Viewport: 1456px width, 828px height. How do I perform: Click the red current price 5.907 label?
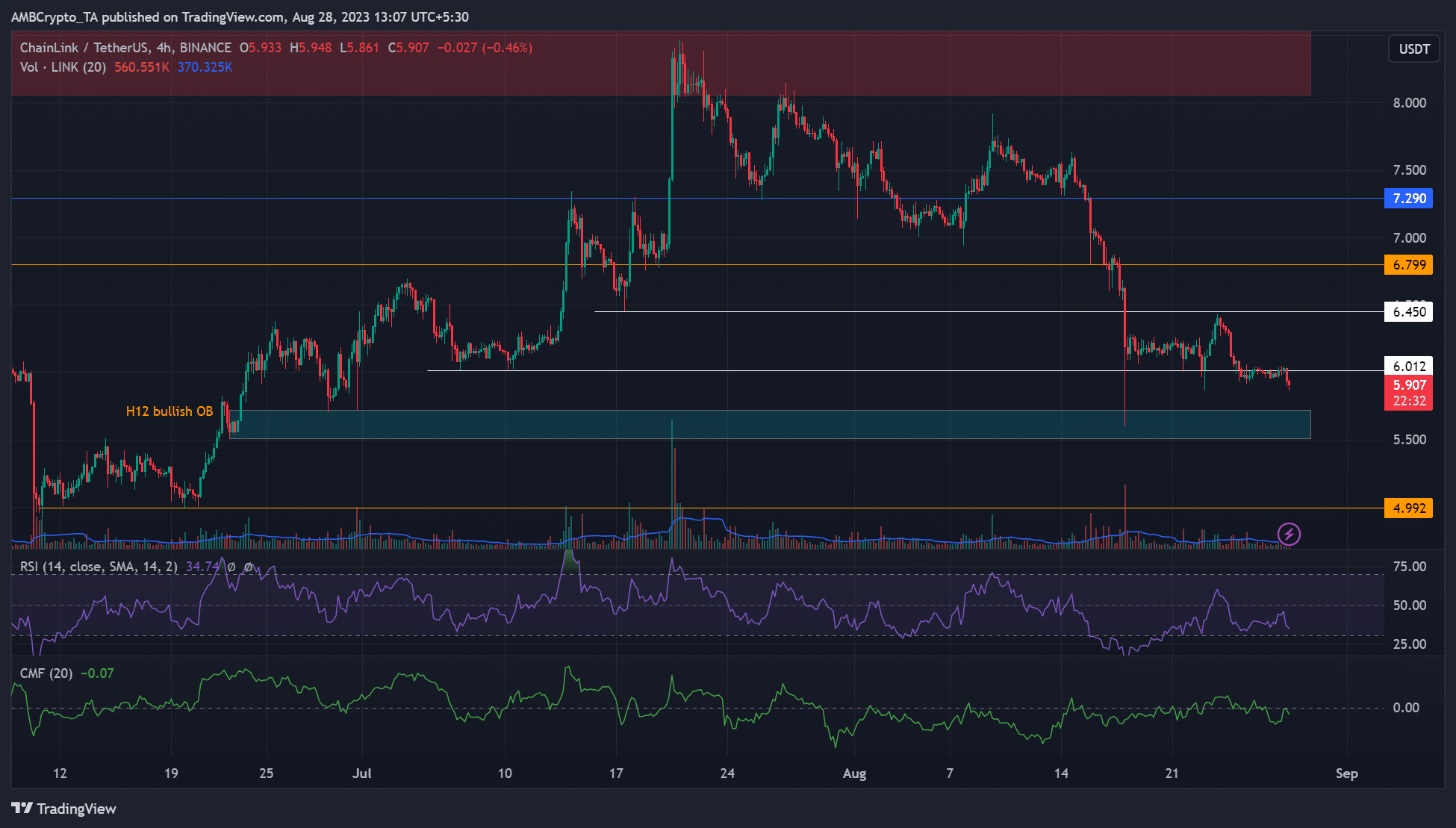click(1408, 385)
